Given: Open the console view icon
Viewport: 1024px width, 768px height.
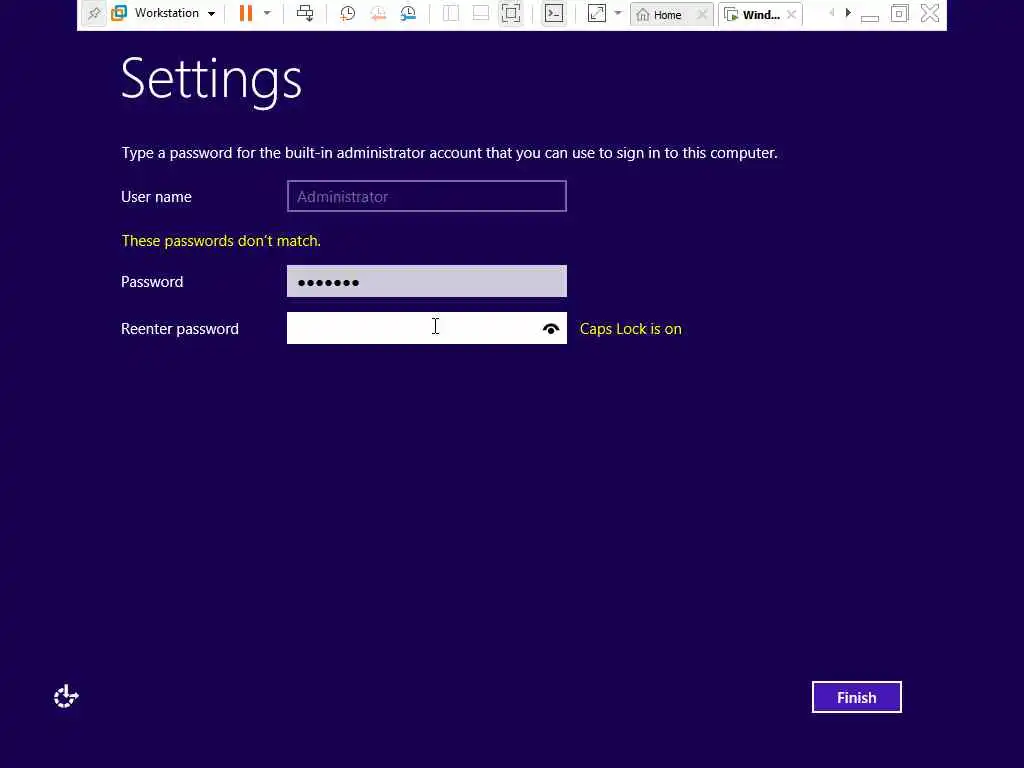Looking at the screenshot, I should click(x=554, y=13).
